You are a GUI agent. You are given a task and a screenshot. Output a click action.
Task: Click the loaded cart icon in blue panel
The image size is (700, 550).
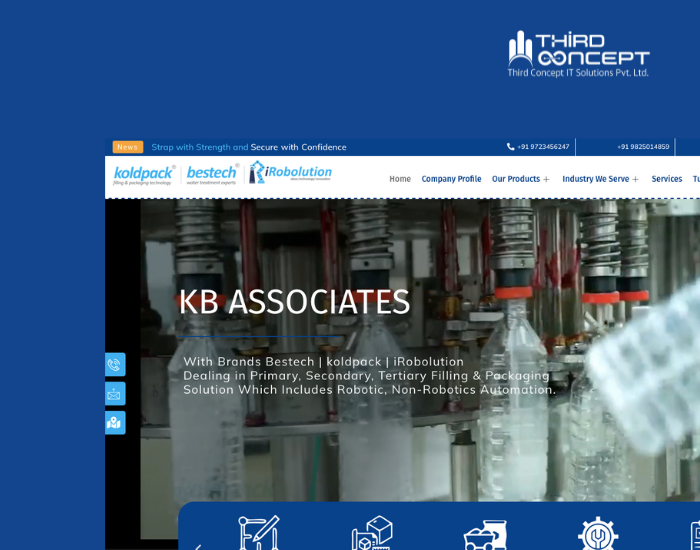[485, 534]
